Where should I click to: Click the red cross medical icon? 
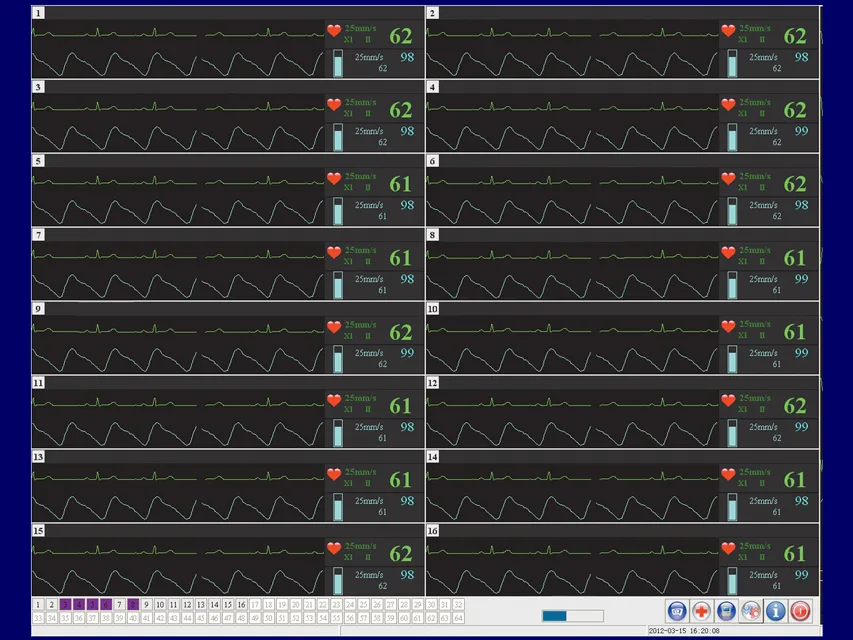tap(701, 611)
